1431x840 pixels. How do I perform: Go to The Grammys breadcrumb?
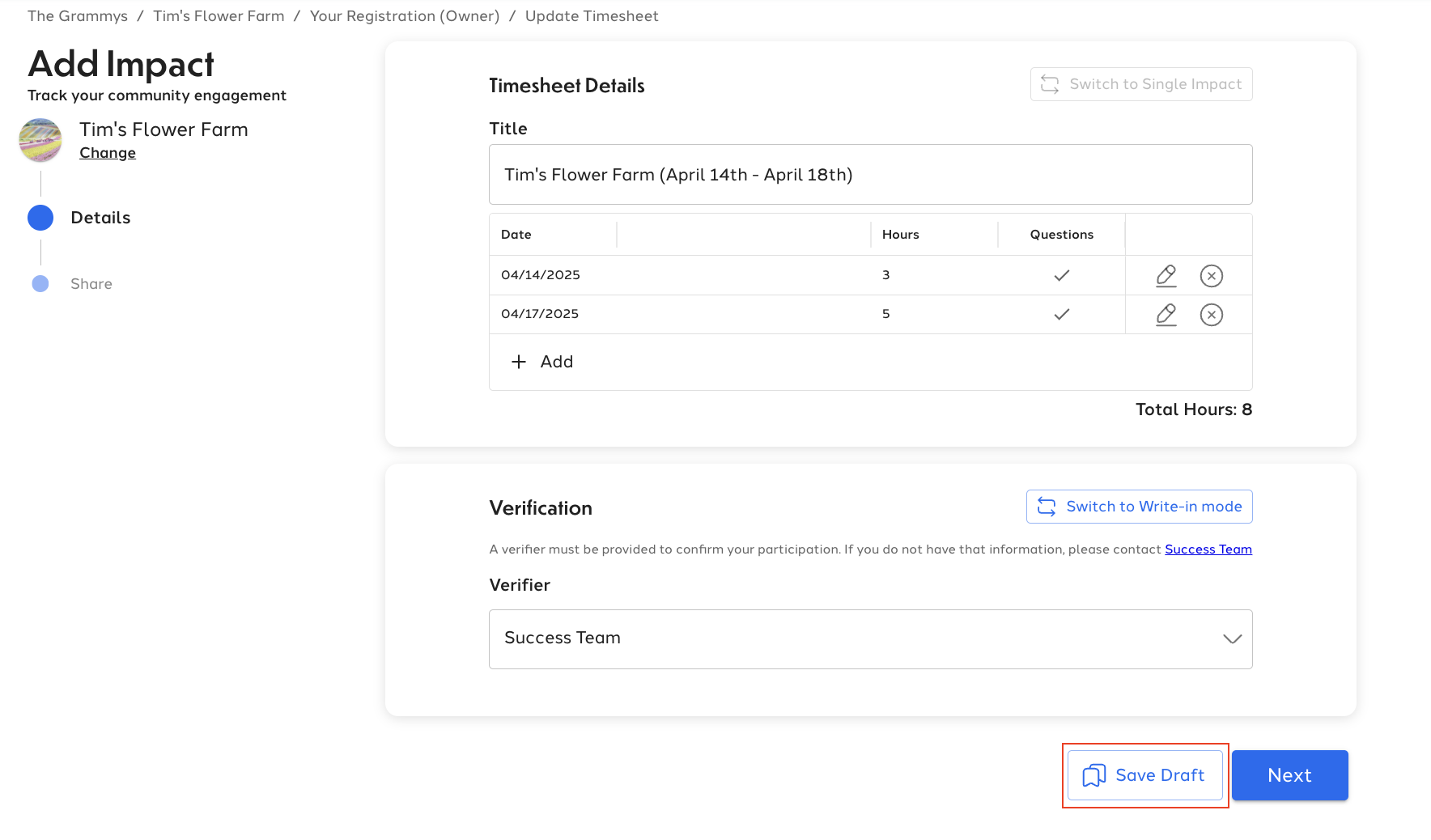78,16
